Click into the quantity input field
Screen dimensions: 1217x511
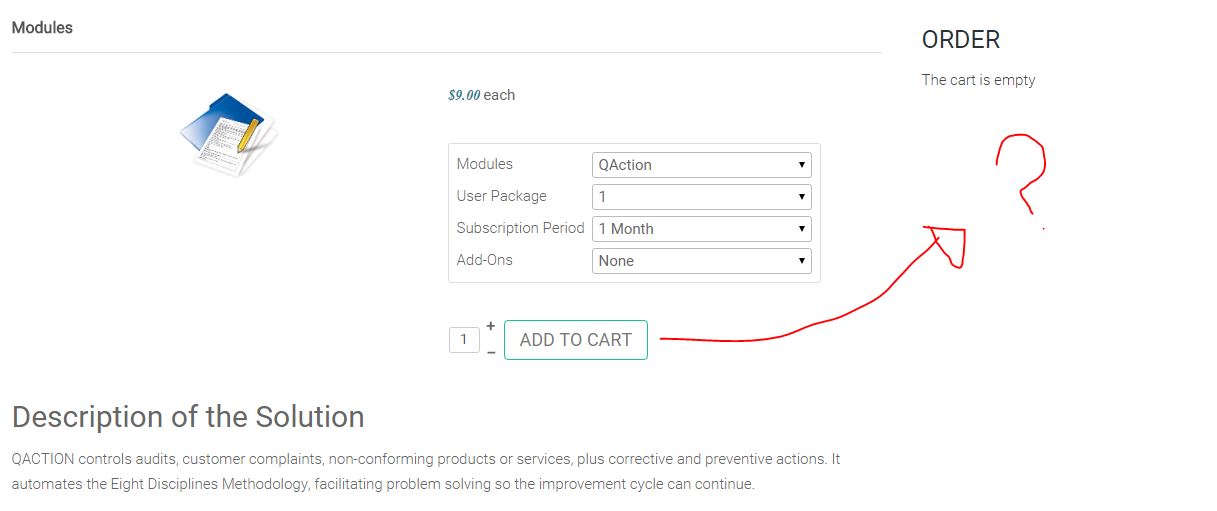click(x=464, y=340)
